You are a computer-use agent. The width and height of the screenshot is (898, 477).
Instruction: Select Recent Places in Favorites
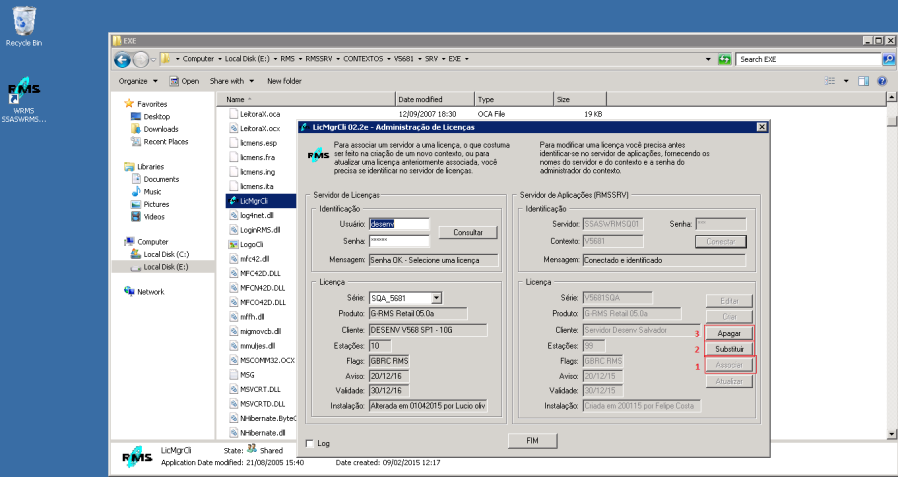166,141
